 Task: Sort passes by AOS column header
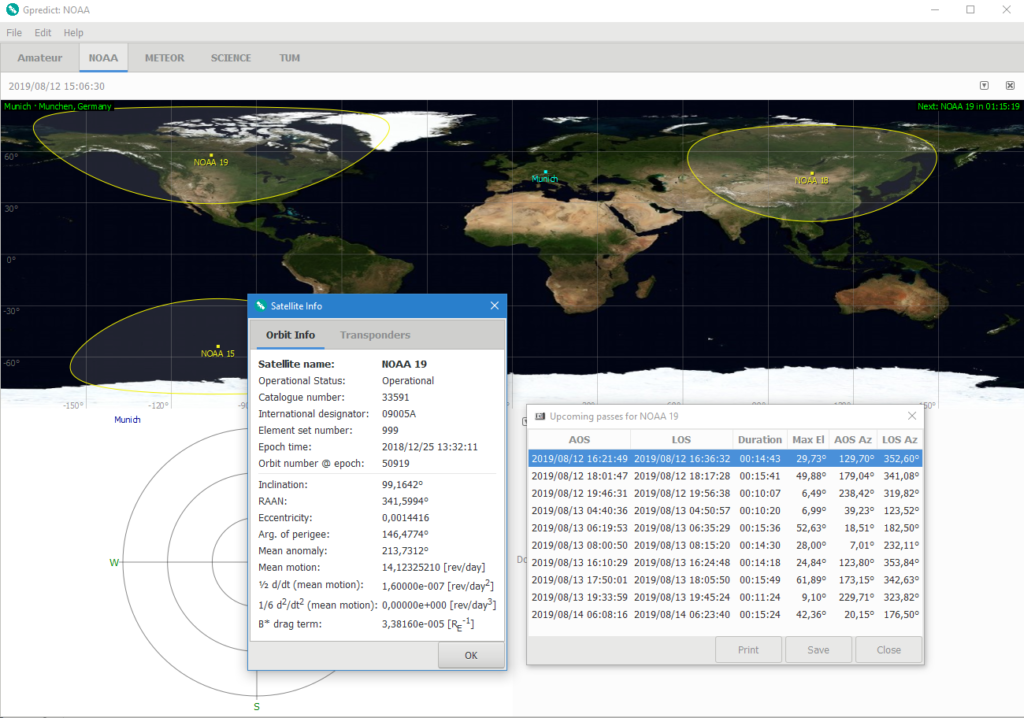pyautogui.click(x=579, y=440)
